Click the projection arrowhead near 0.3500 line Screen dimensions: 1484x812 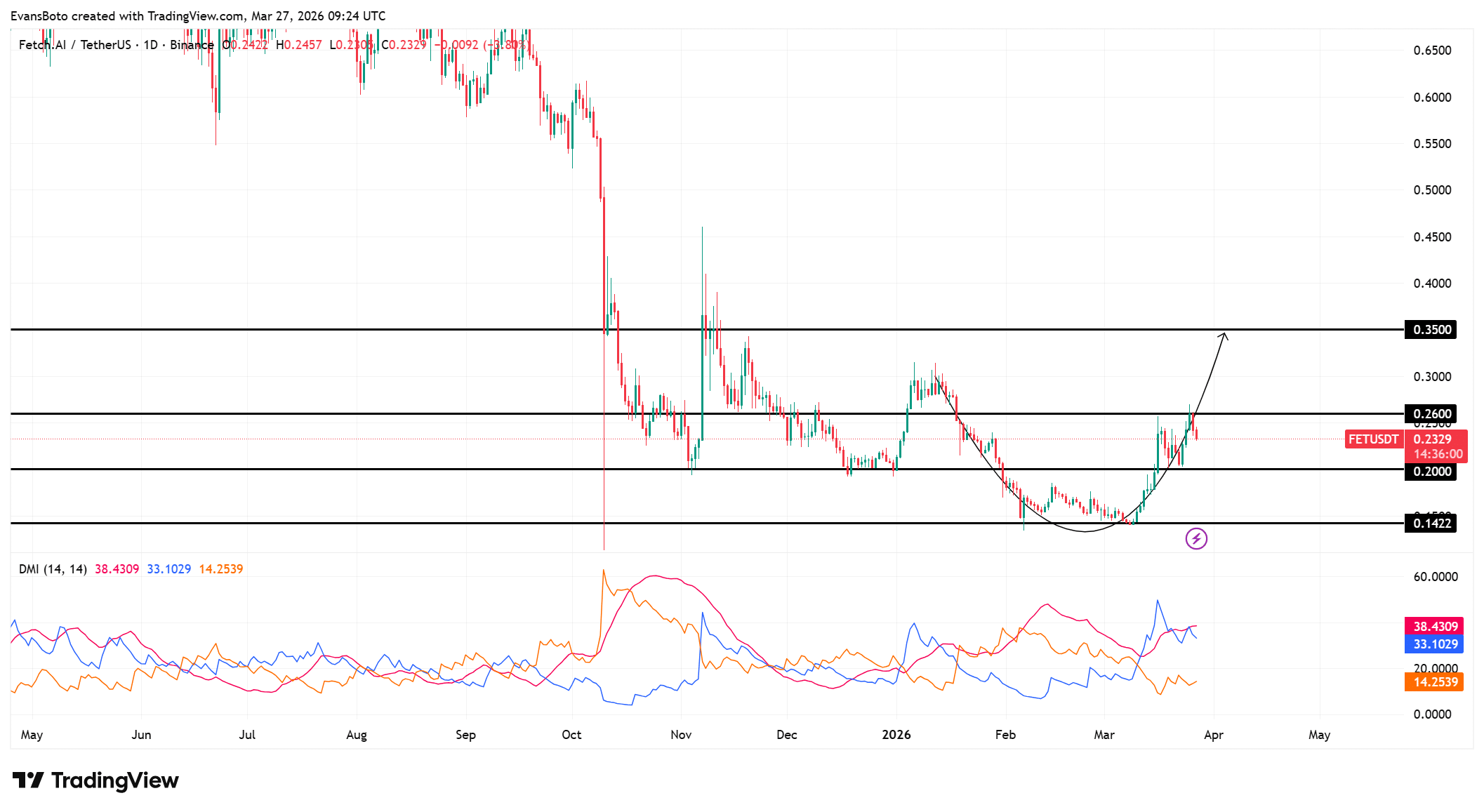(x=1224, y=335)
